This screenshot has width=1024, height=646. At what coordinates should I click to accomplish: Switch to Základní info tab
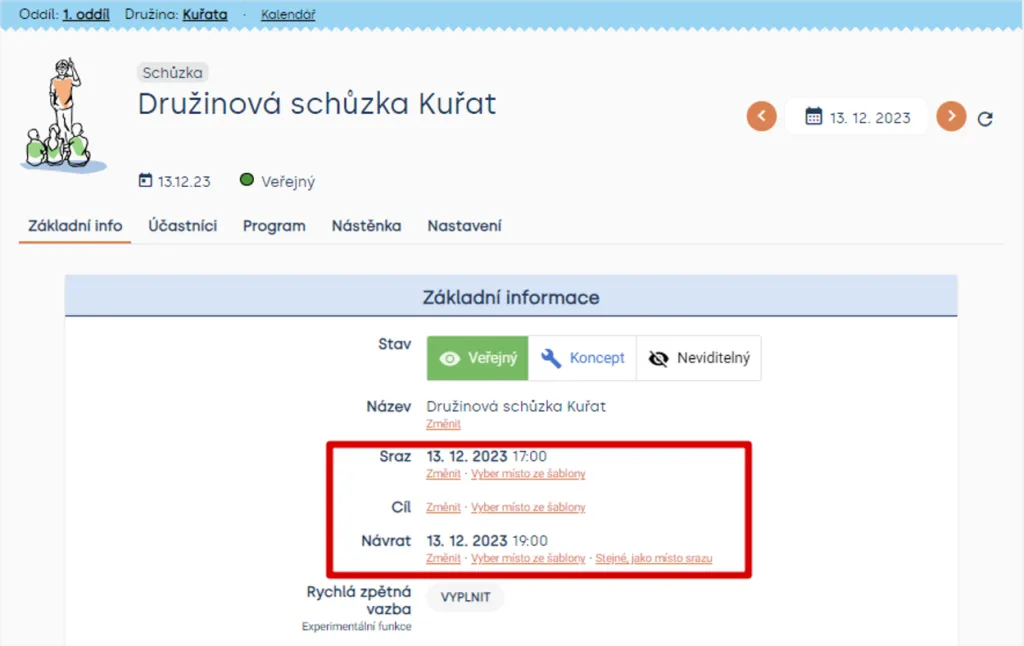click(x=75, y=226)
